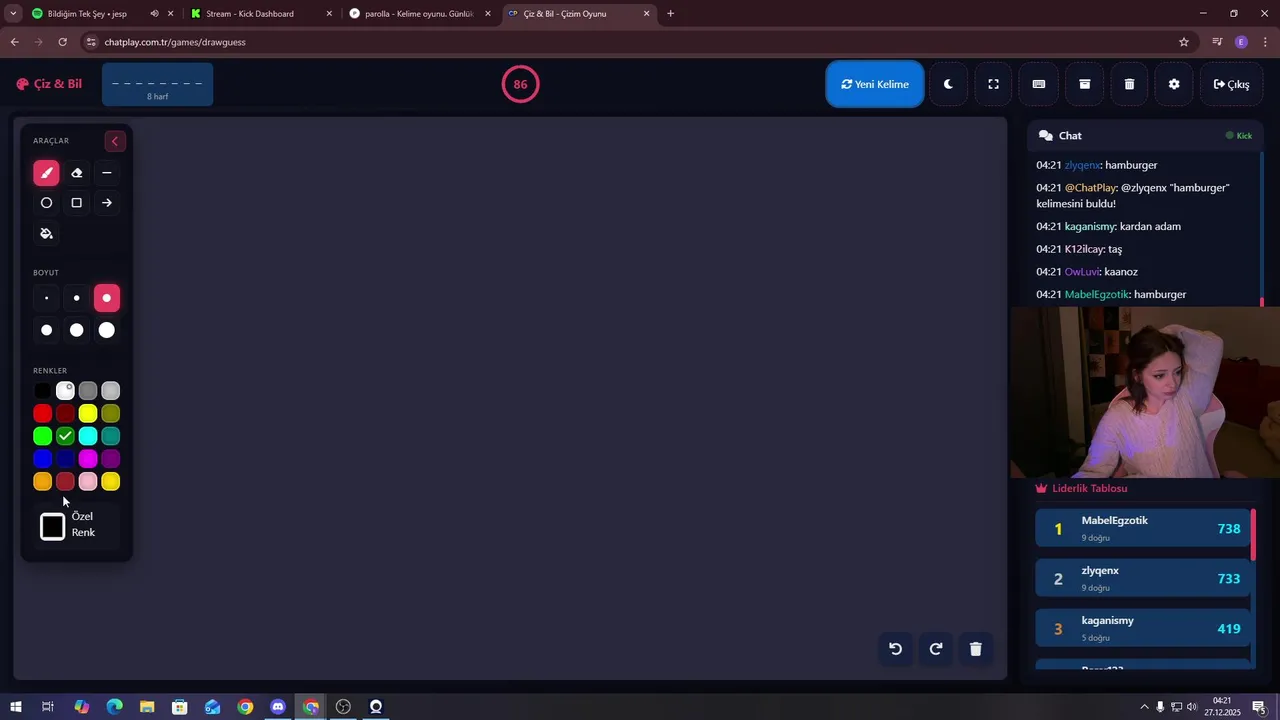Choose the second smallest brush size
1280x720 pixels.
pyautogui.click(x=76, y=298)
